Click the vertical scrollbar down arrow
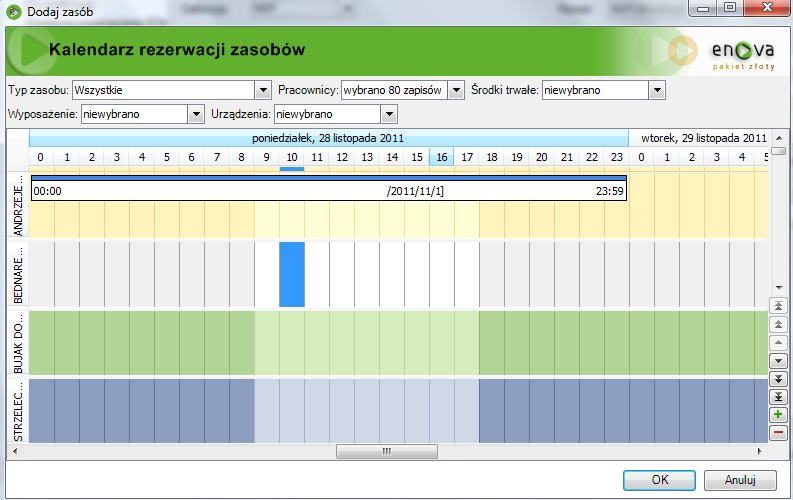The width and height of the screenshot is (793, 500). coord(779,287)
